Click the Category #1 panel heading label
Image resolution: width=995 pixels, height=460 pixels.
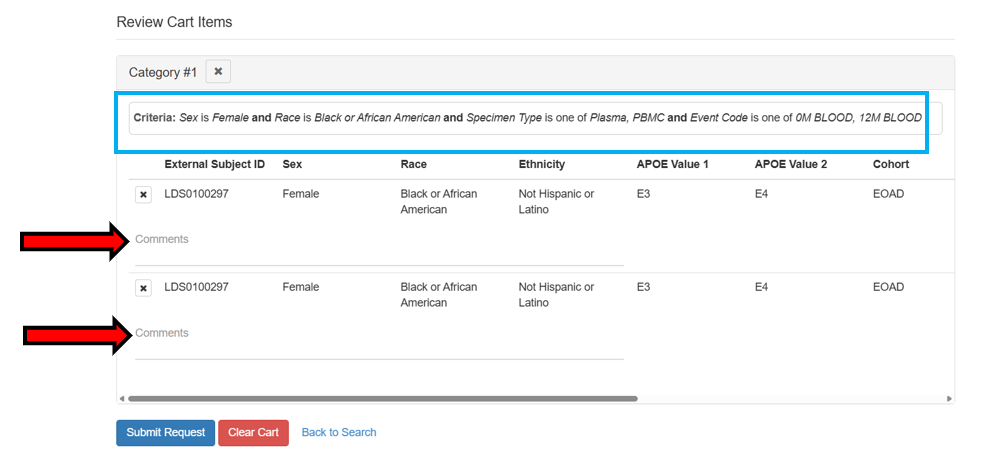163,72
